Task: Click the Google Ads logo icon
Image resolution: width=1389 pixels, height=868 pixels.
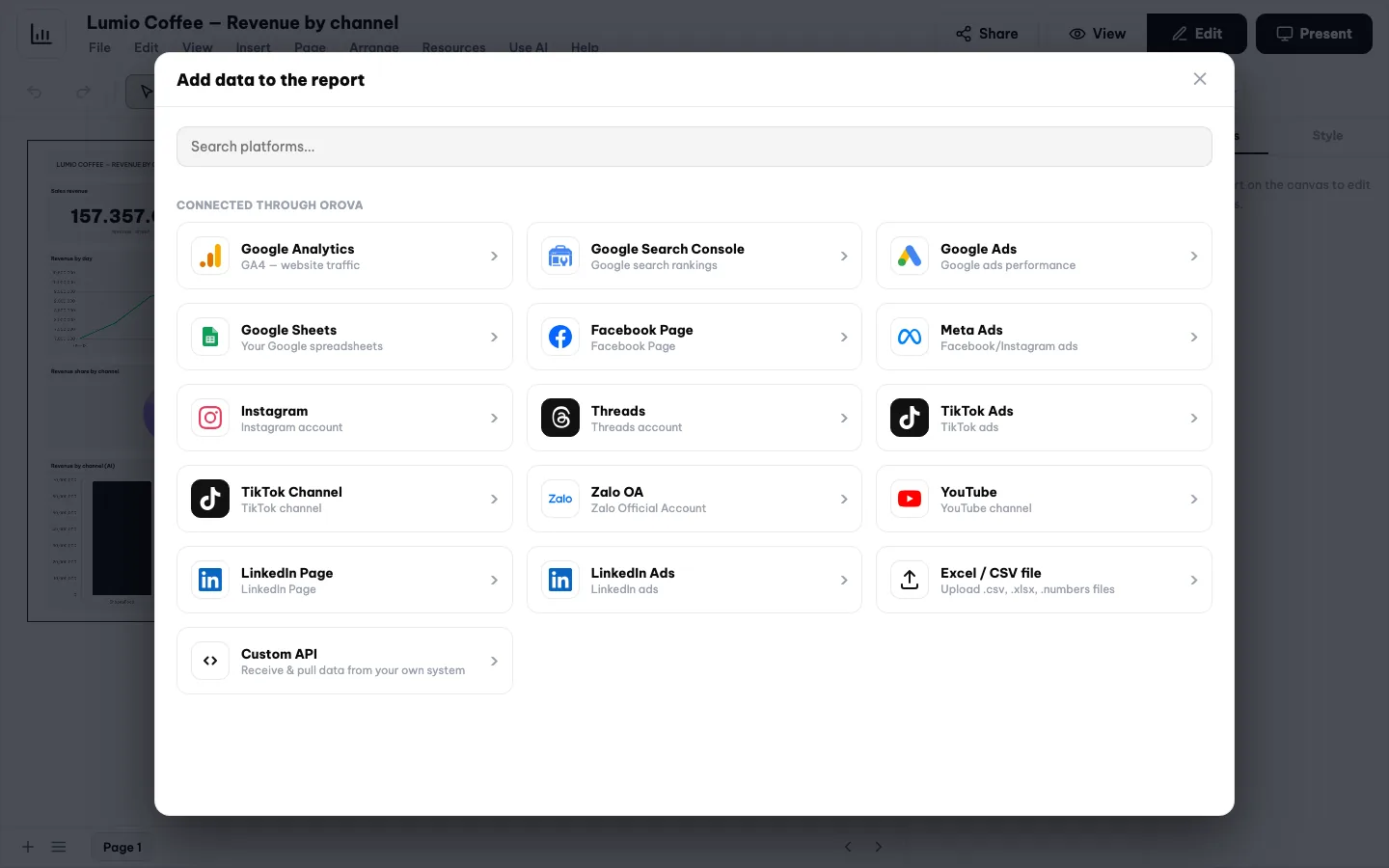Action: coord(910,256)
